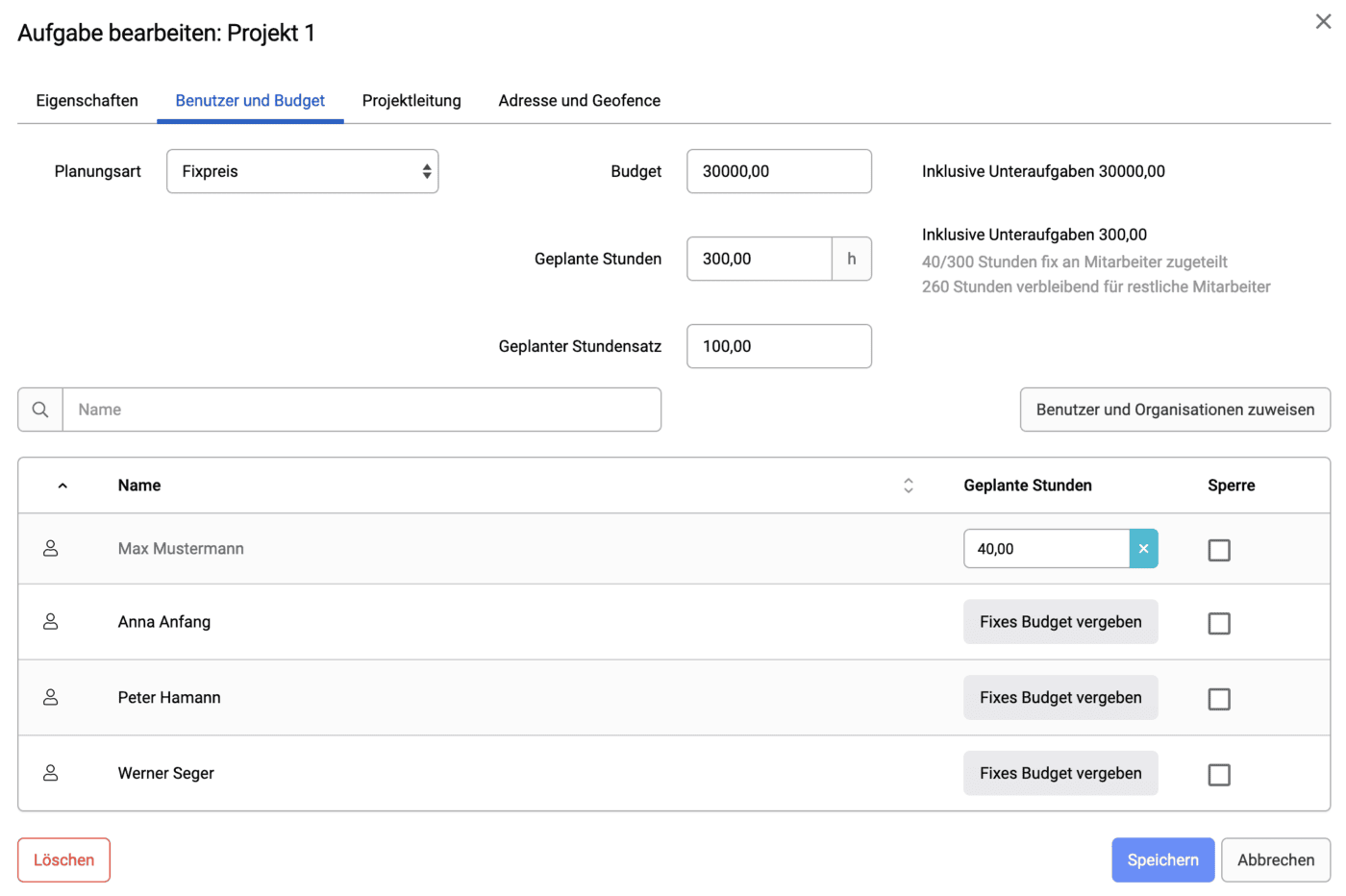The width and height of the screenshot is (1346, 896).
Task: Select the Peter Hamann name
Action: tap(169, 698)
